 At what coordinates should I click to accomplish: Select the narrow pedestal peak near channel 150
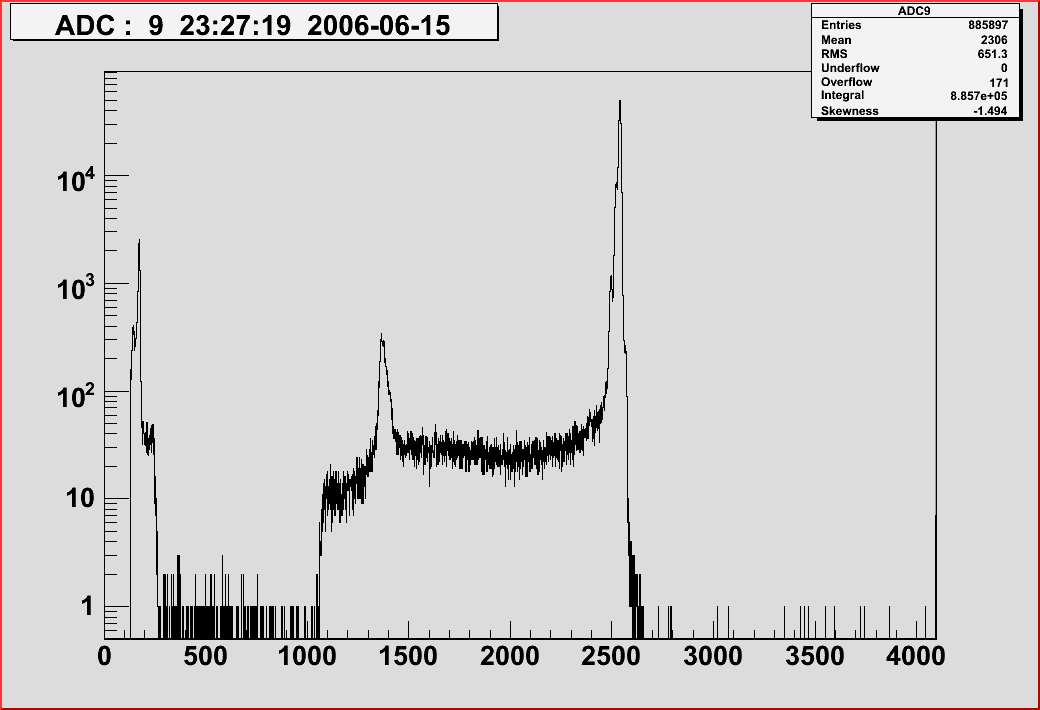pos(138,245)
